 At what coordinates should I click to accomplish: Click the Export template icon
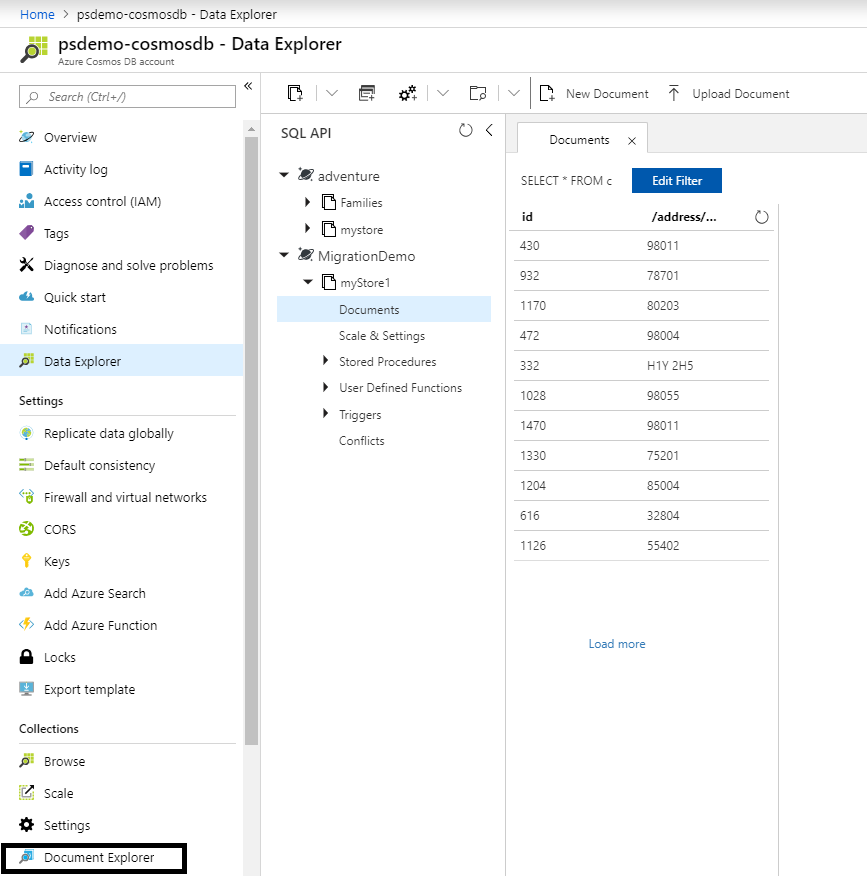pyautogui.click(x=26, y=689)
